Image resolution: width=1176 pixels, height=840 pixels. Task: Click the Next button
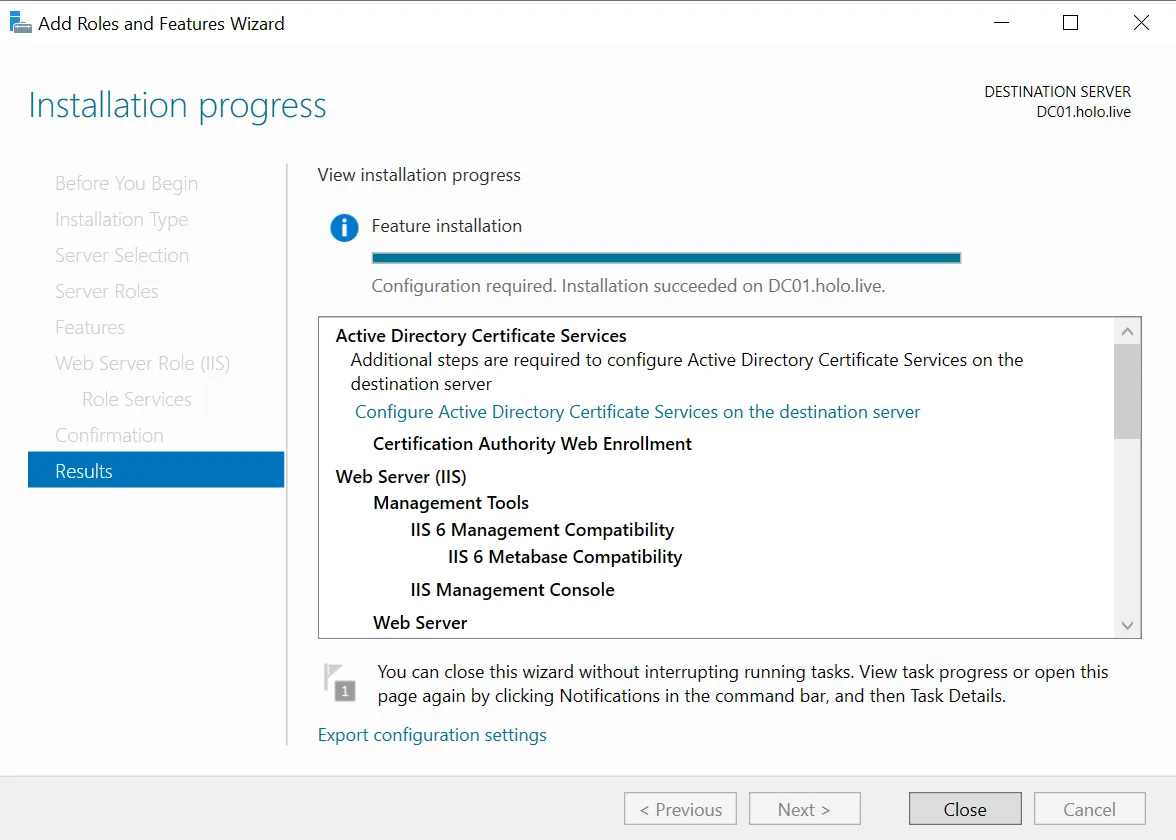[804, 809]
